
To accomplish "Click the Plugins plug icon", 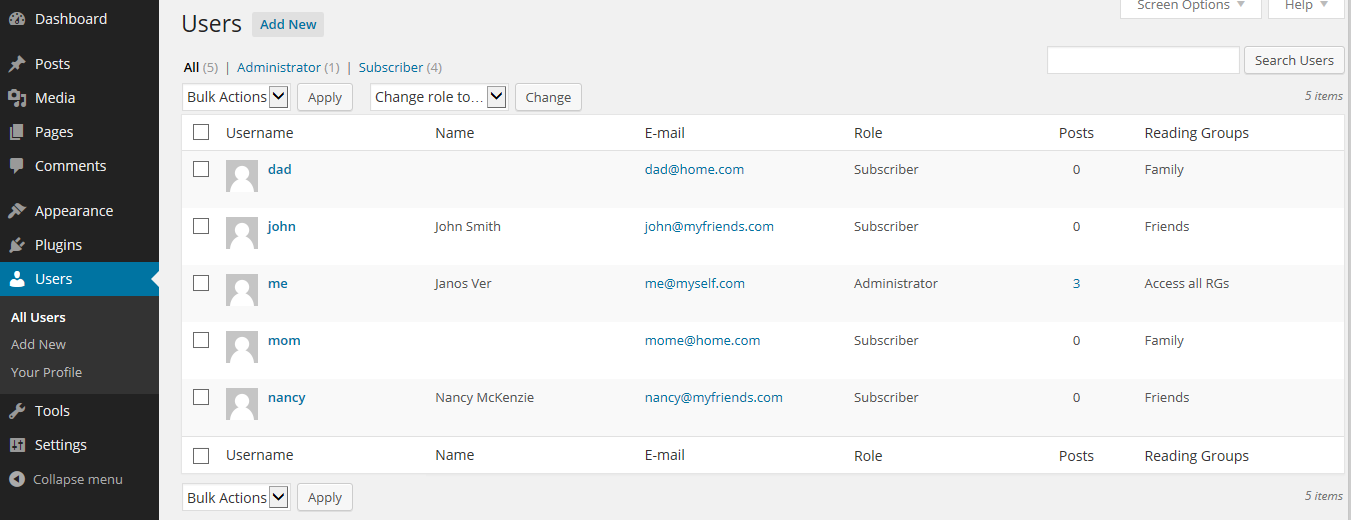I will 17,245.
